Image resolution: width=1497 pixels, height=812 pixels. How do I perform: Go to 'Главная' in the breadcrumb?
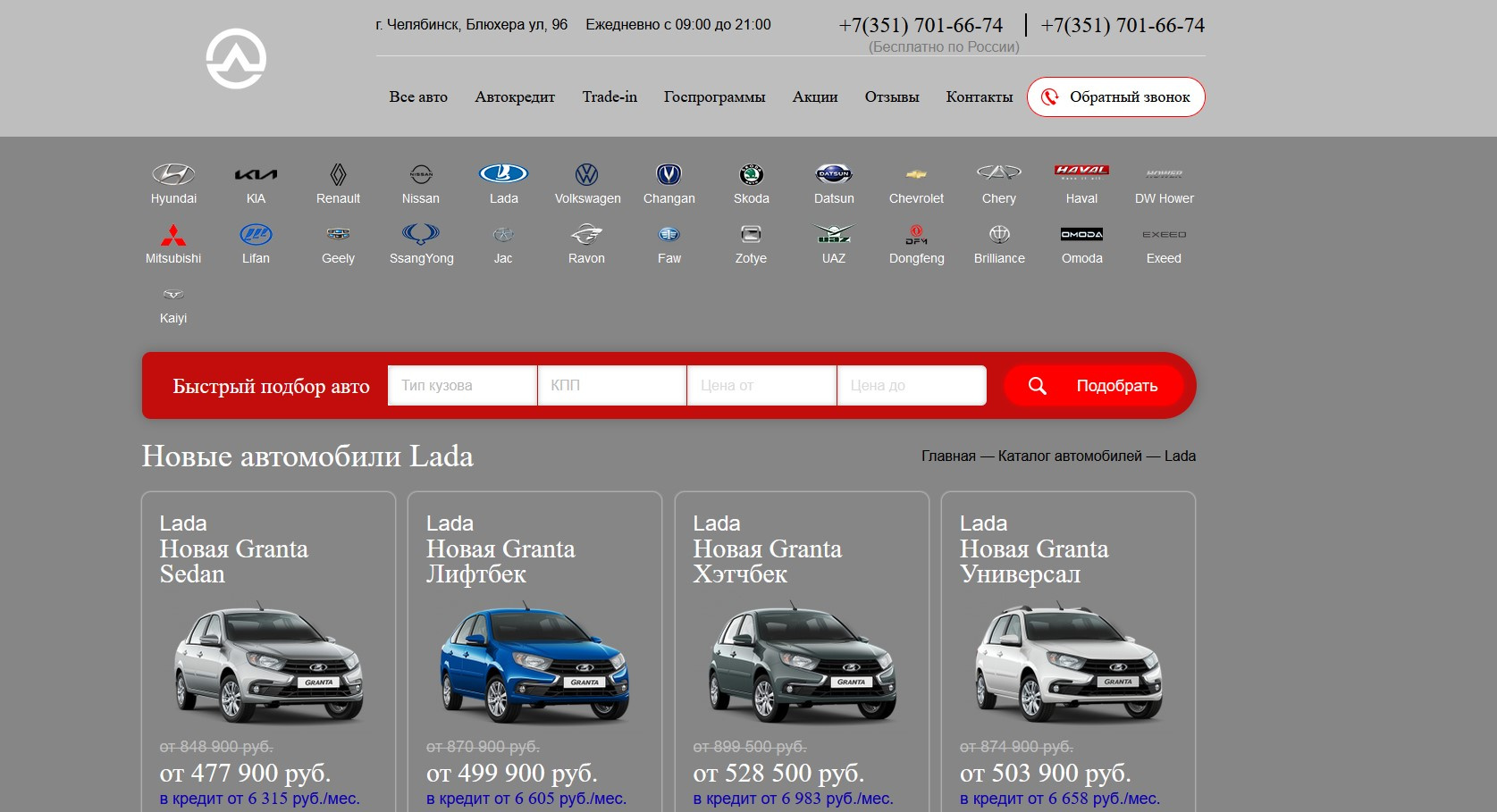(x=948, y=456)
